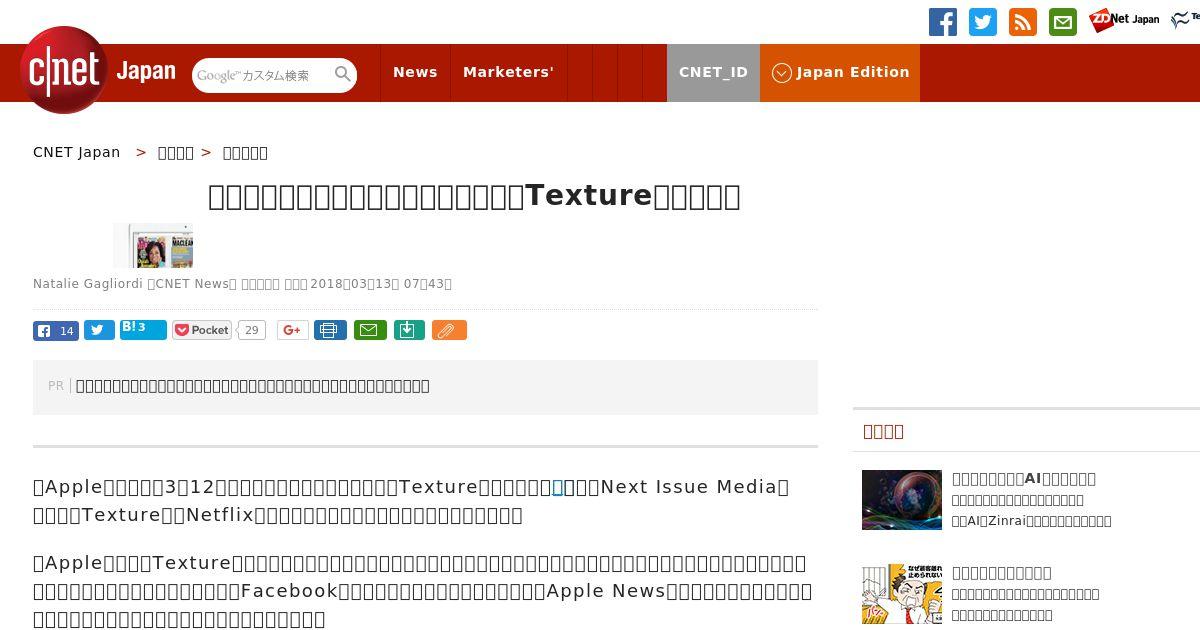Click the orange paperclip clip icon
This screenshot has width=1200, height=630.
(449, 330)
